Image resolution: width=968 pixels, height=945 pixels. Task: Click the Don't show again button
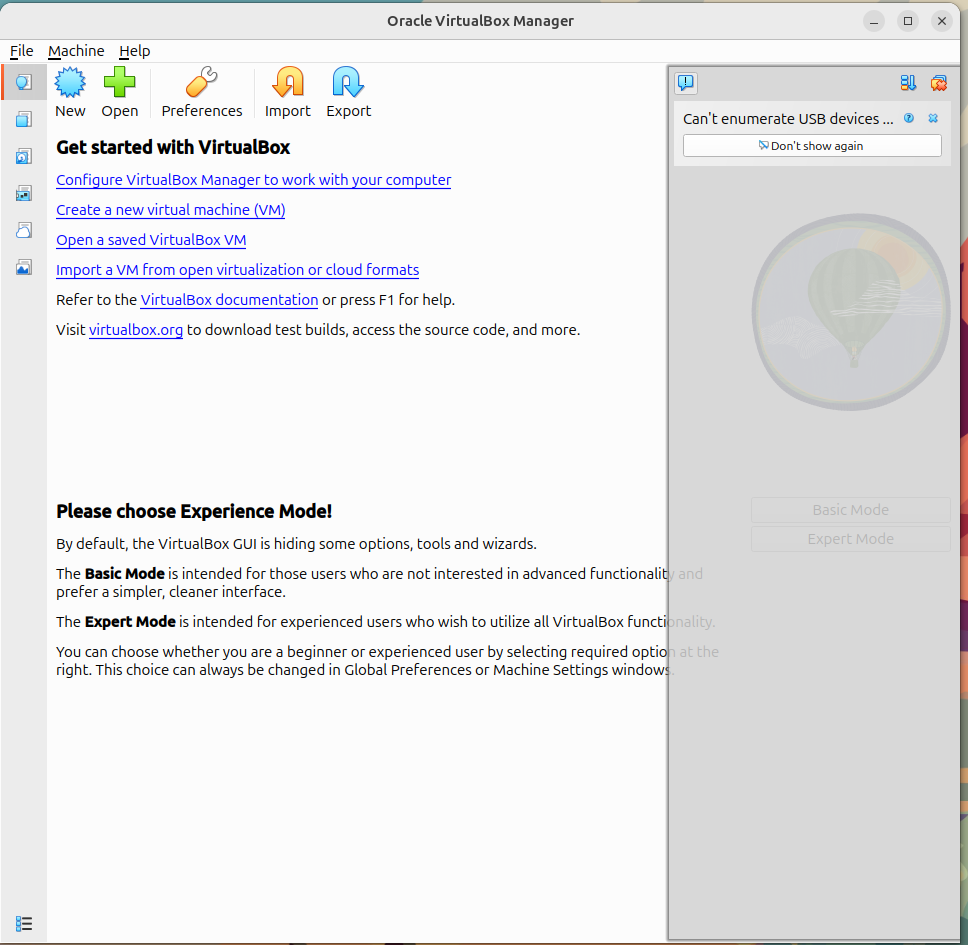tap(811, 145)
